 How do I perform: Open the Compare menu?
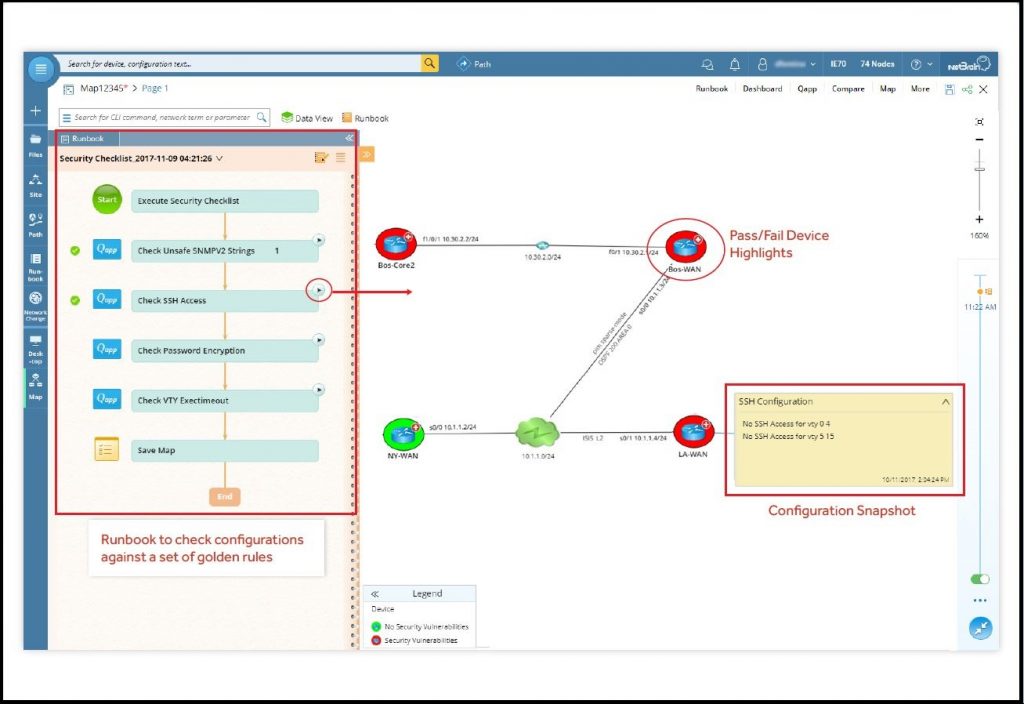848,89
